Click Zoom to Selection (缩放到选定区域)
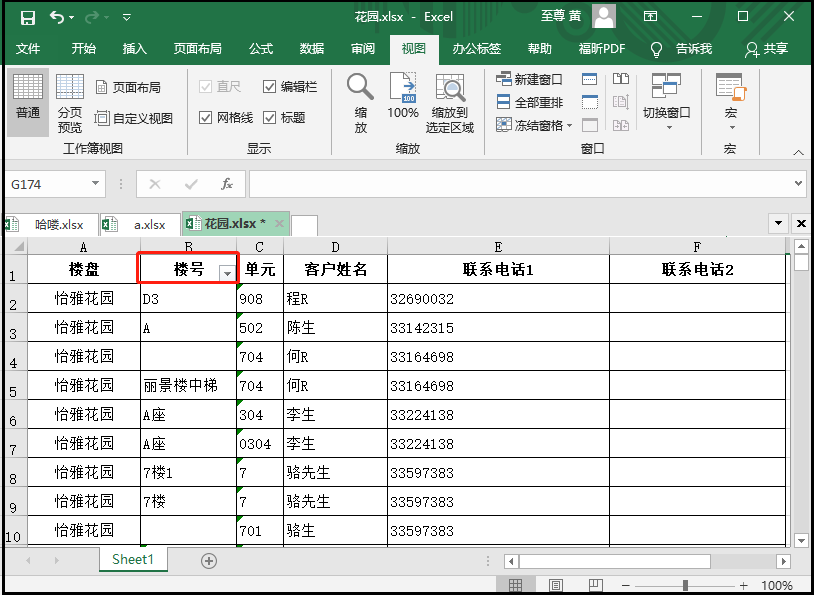Screen dimensions: 814x595 (x=449, y=103)
